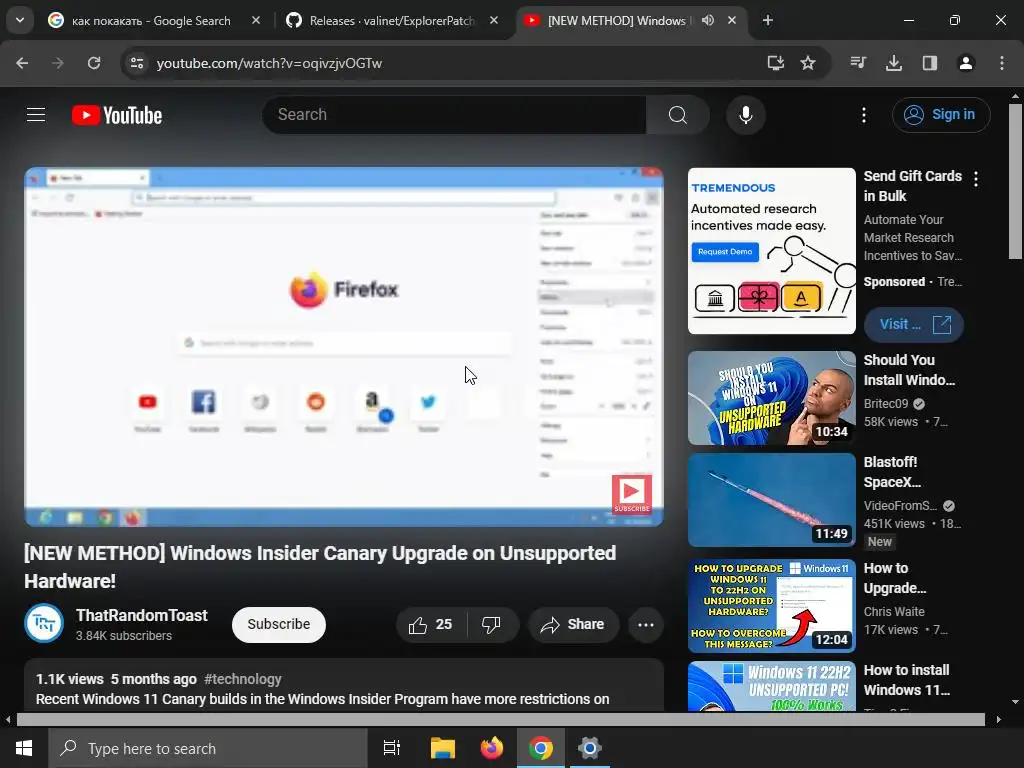The height and width of the screenshot is (768, 1024).
Task: Go back to previous page
Action: [x=22, y=63]
